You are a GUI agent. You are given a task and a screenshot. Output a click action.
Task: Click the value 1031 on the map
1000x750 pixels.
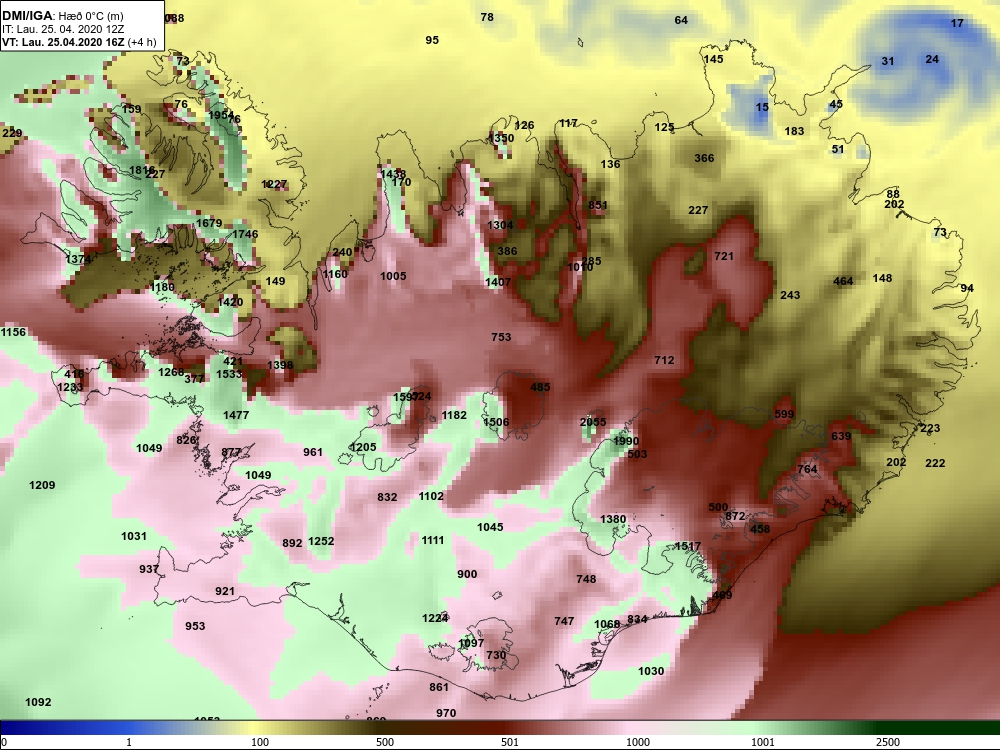point(134,536)
